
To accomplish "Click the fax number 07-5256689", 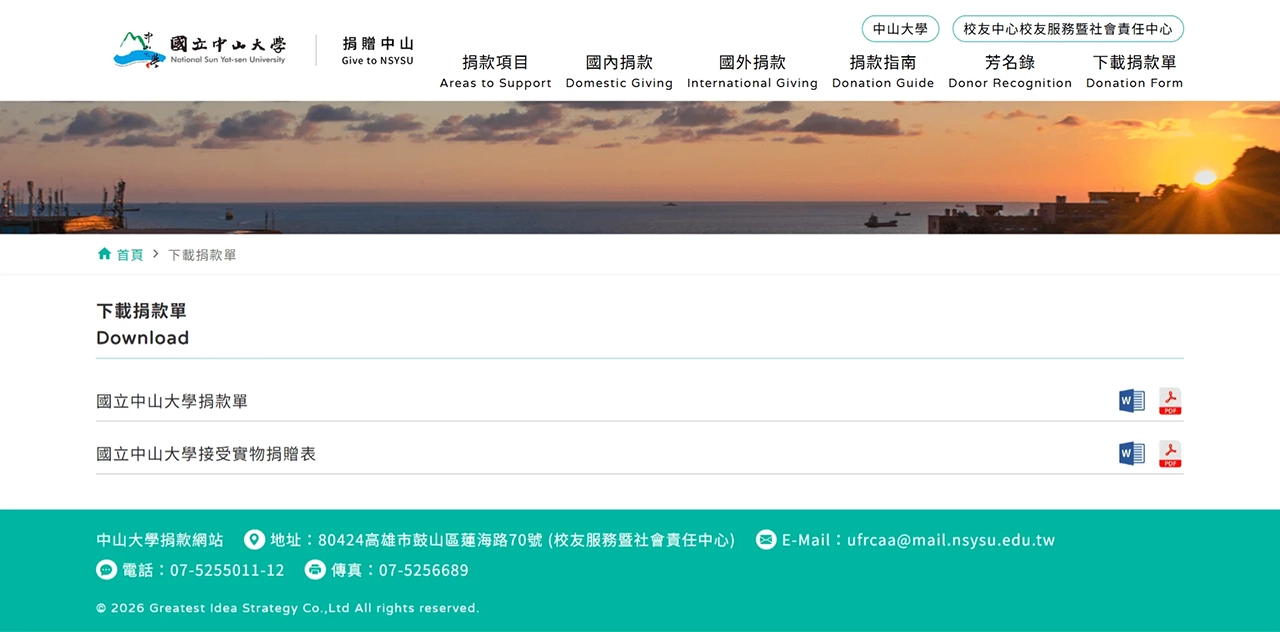I will coord(424,570).
